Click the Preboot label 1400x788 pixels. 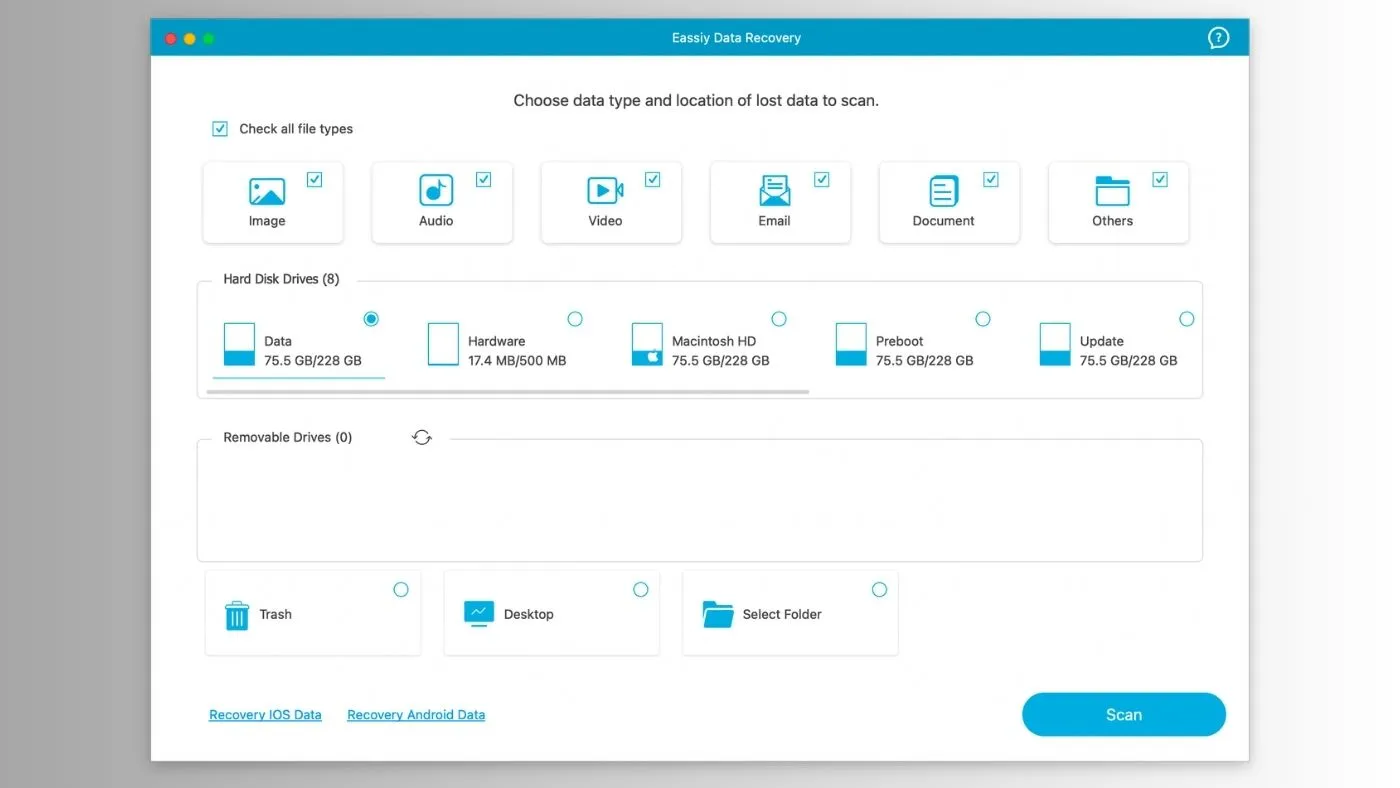pos(900,341)
